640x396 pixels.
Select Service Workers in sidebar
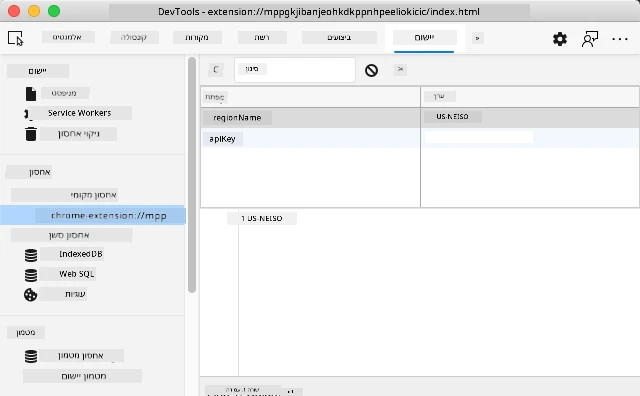click(x=80, y=113)
